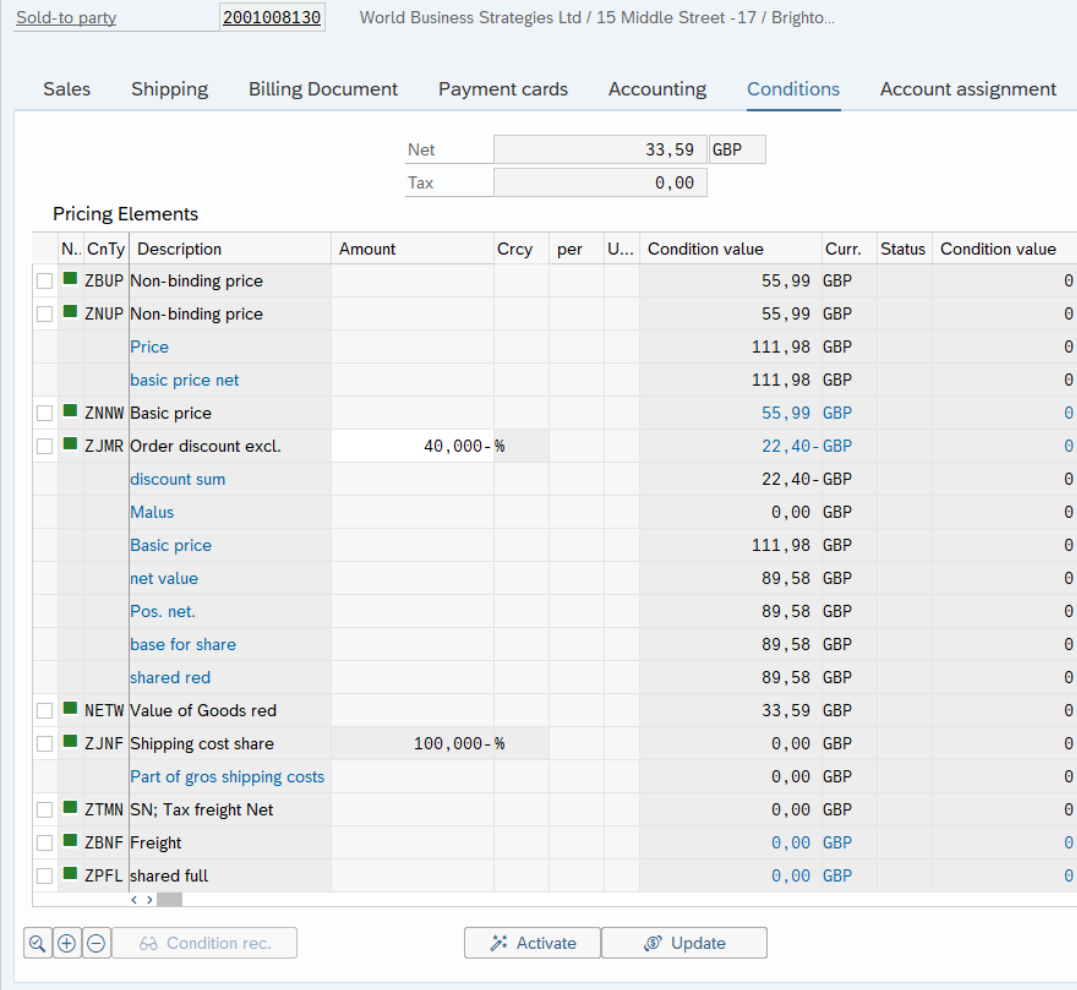
Task: Select the ZPFL shared full row checkbox
Action: (x=45, y=876)
